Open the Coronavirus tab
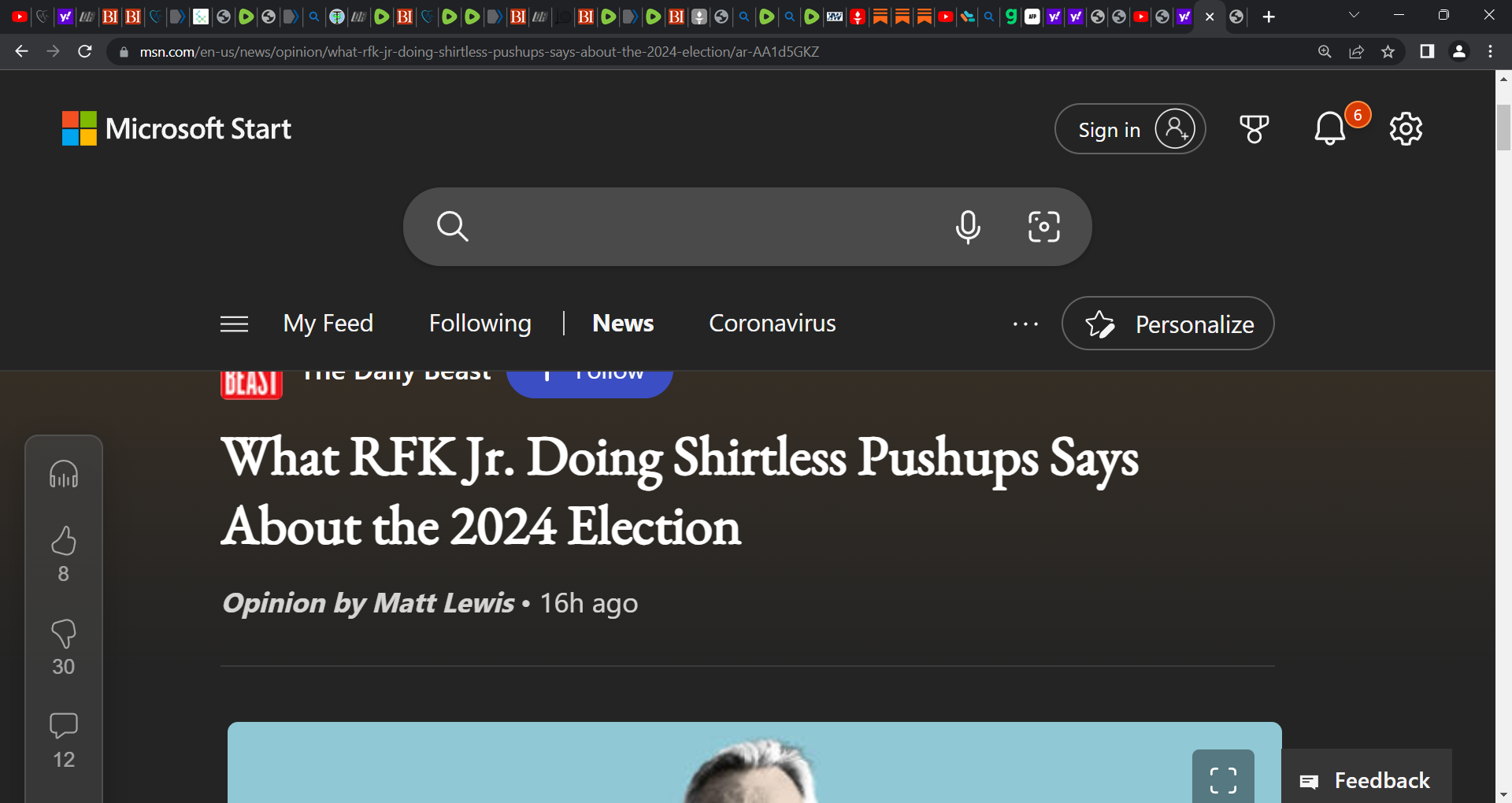1512x803 pixels. [773, 324]
